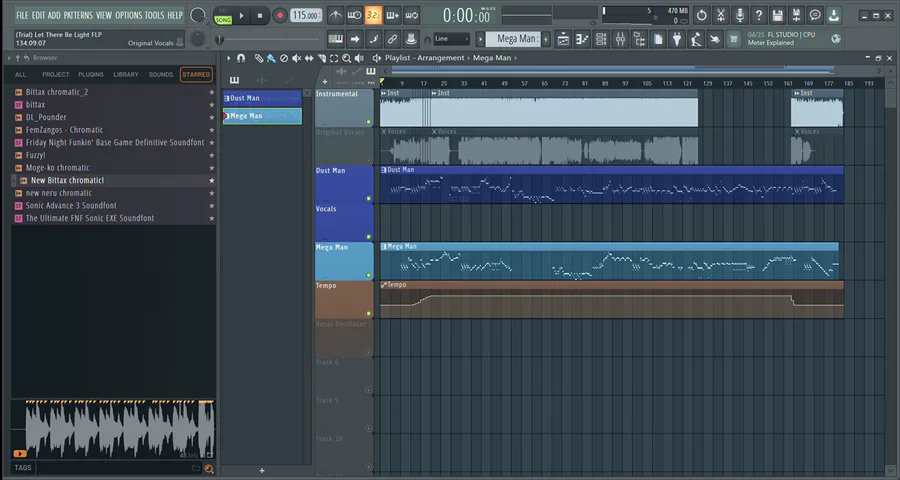
Task: Click the plus button beside Mega Man pattern
Action: point(546,39)
